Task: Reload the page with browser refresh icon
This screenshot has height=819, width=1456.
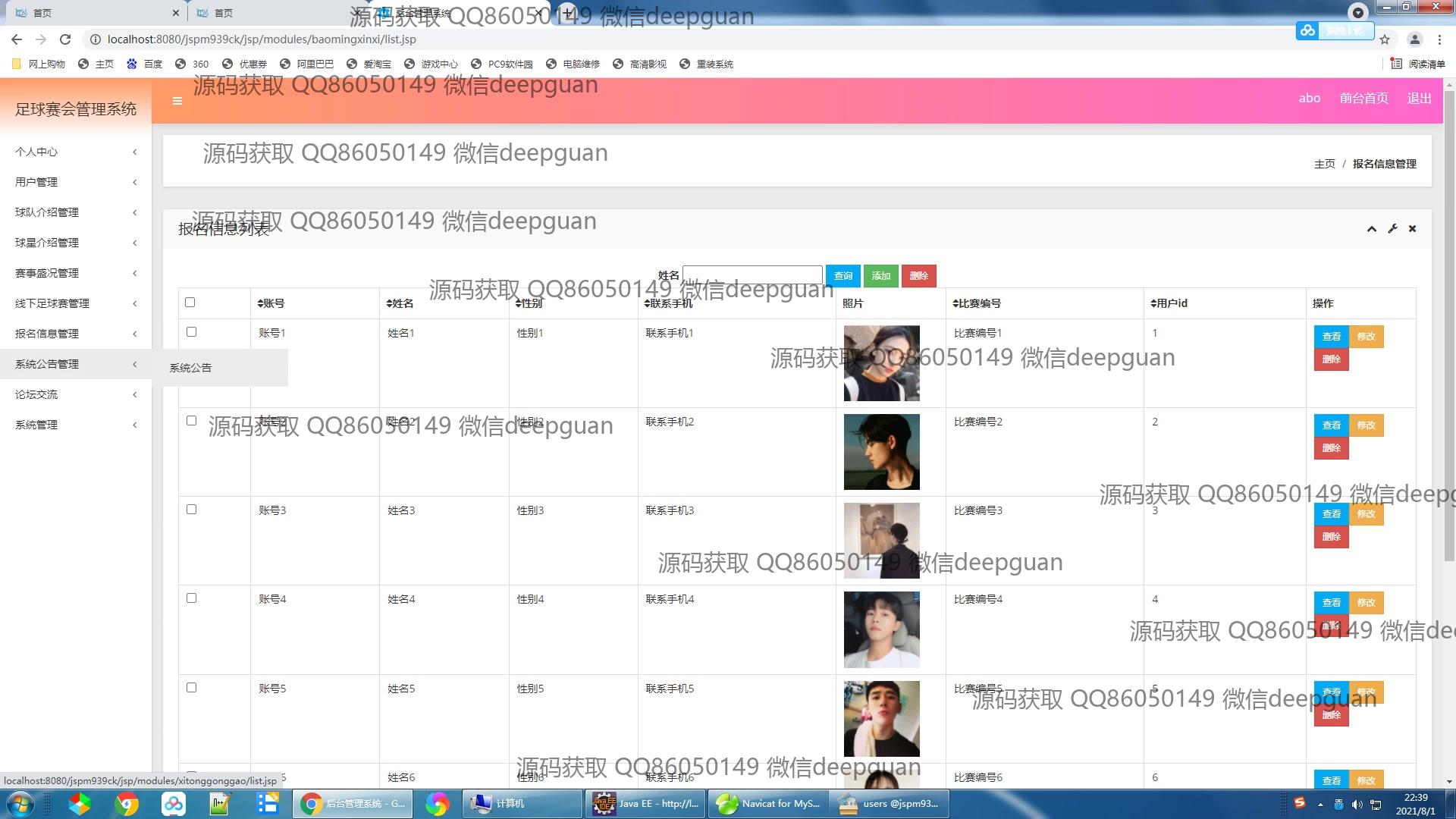Action: tap(65, 39)
